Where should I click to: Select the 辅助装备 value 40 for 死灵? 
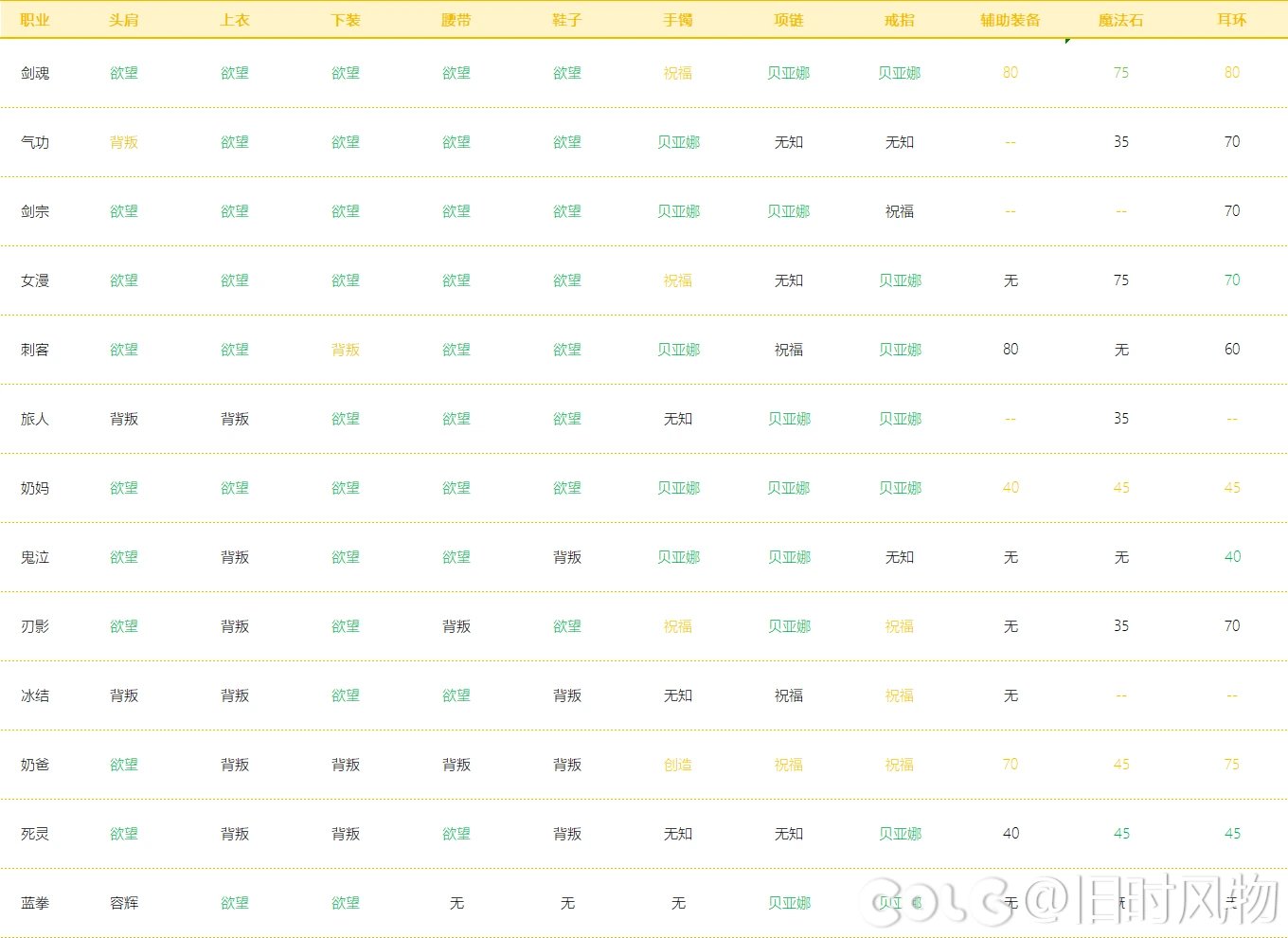click(1011, 834)
